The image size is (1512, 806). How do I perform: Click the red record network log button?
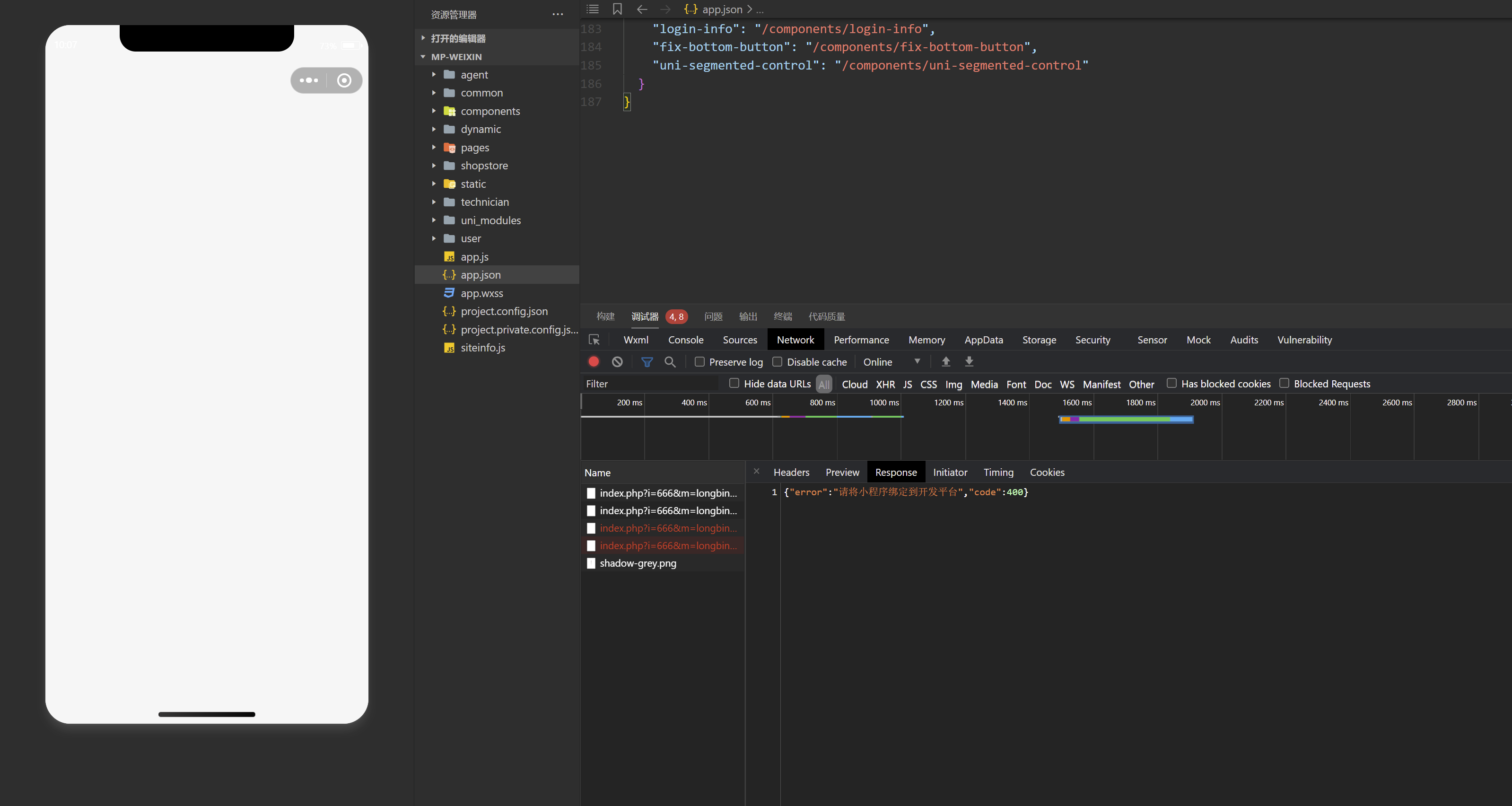[x=594, y=362]
